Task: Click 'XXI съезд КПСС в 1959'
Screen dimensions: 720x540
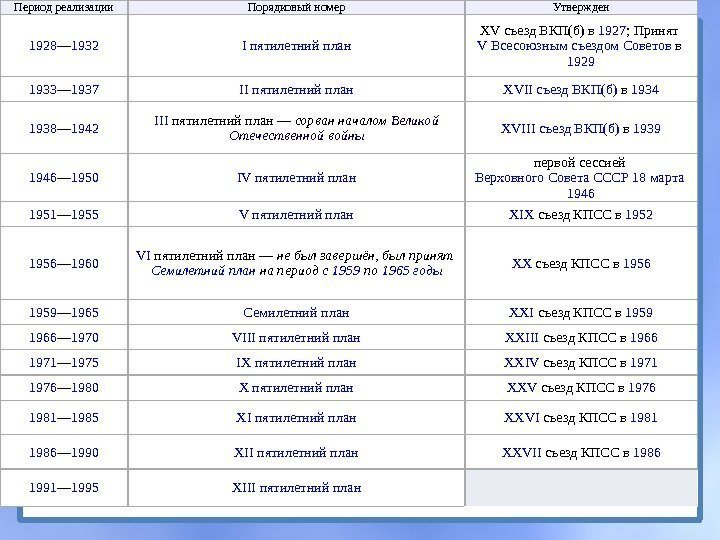Action: click(x=581, y=313)
